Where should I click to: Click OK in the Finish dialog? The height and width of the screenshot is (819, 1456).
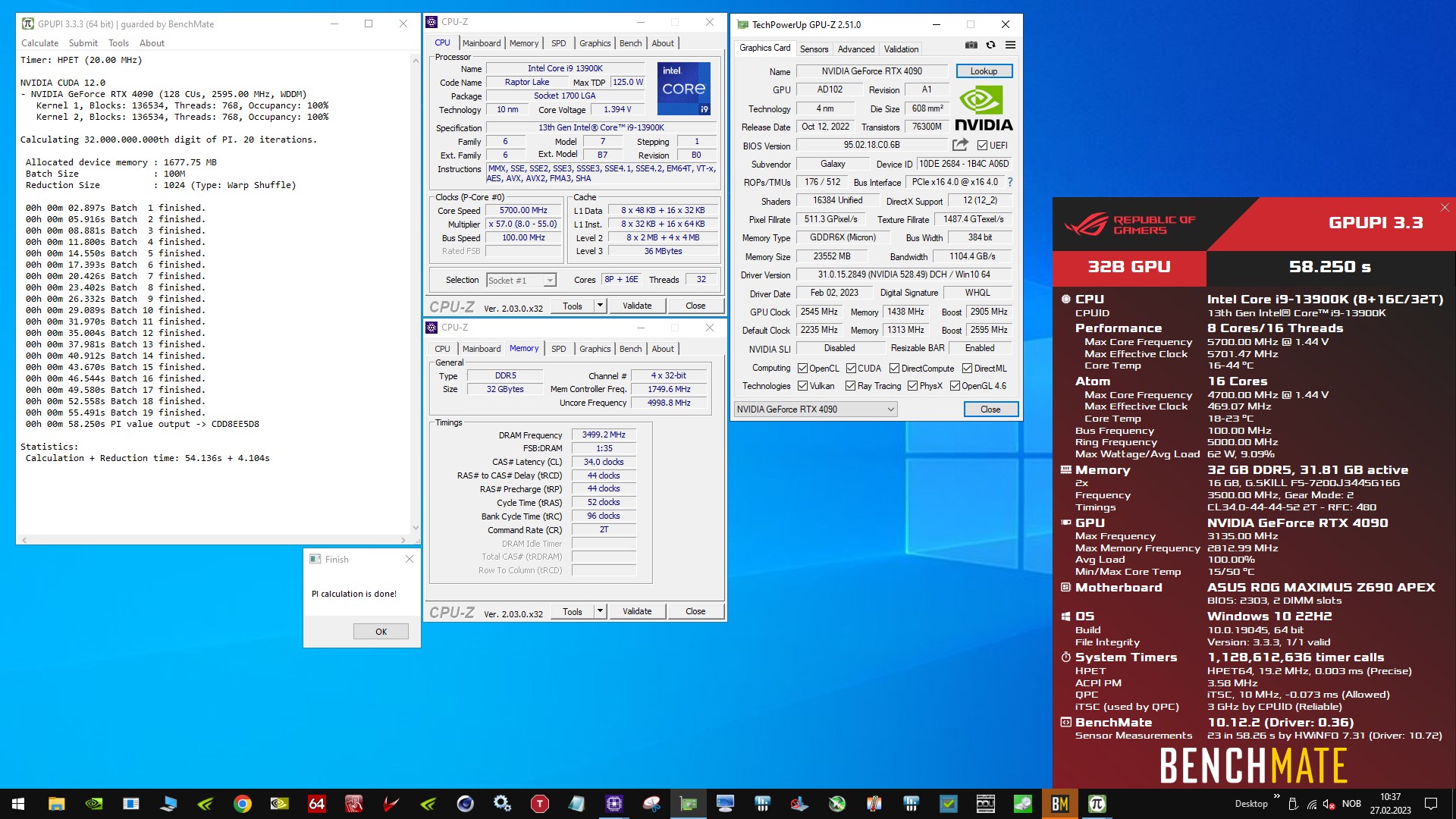pos(381,632)
